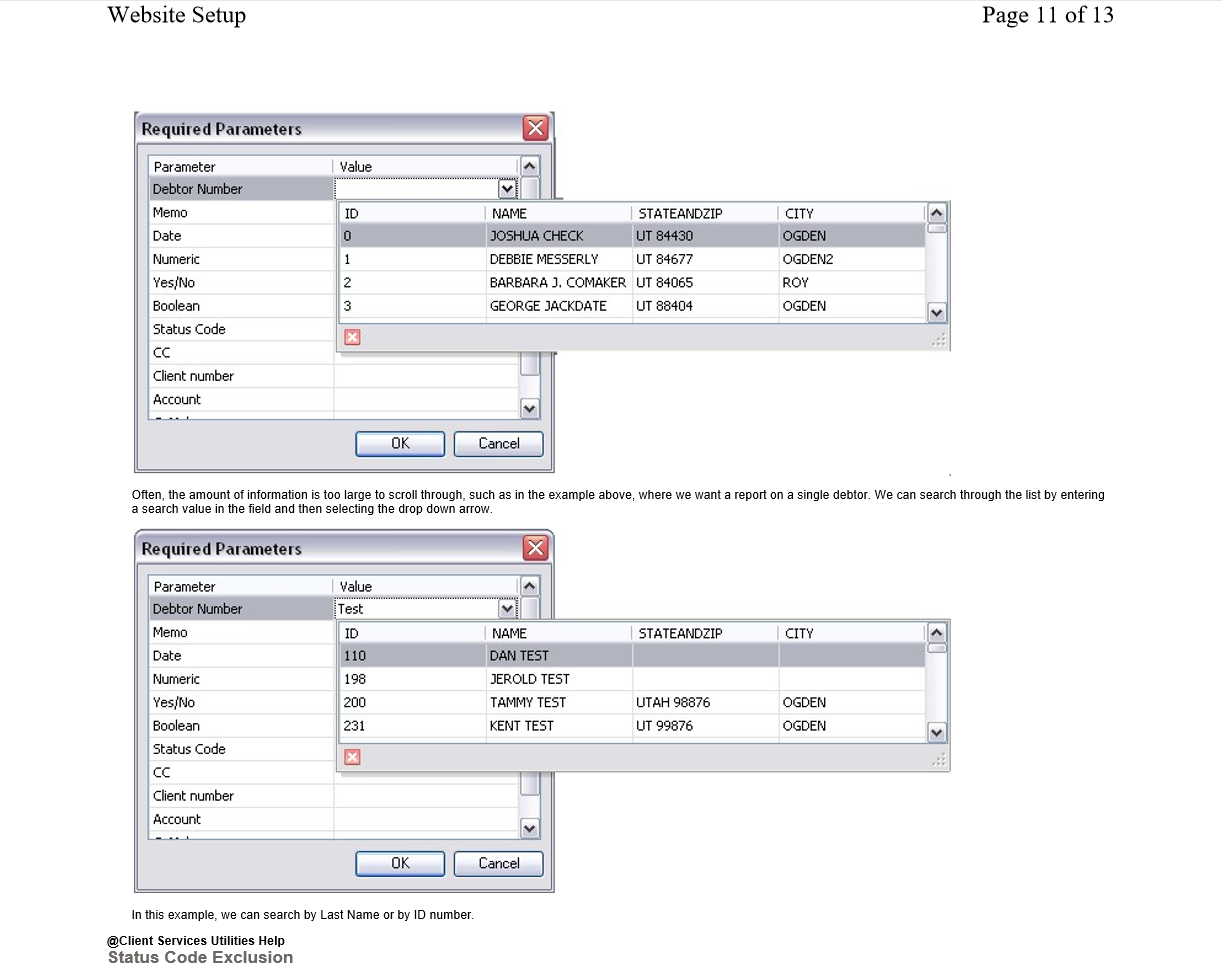Sort by the CITY column header in the lower list
1222x980 pixels.
click(x=852, y=633)
